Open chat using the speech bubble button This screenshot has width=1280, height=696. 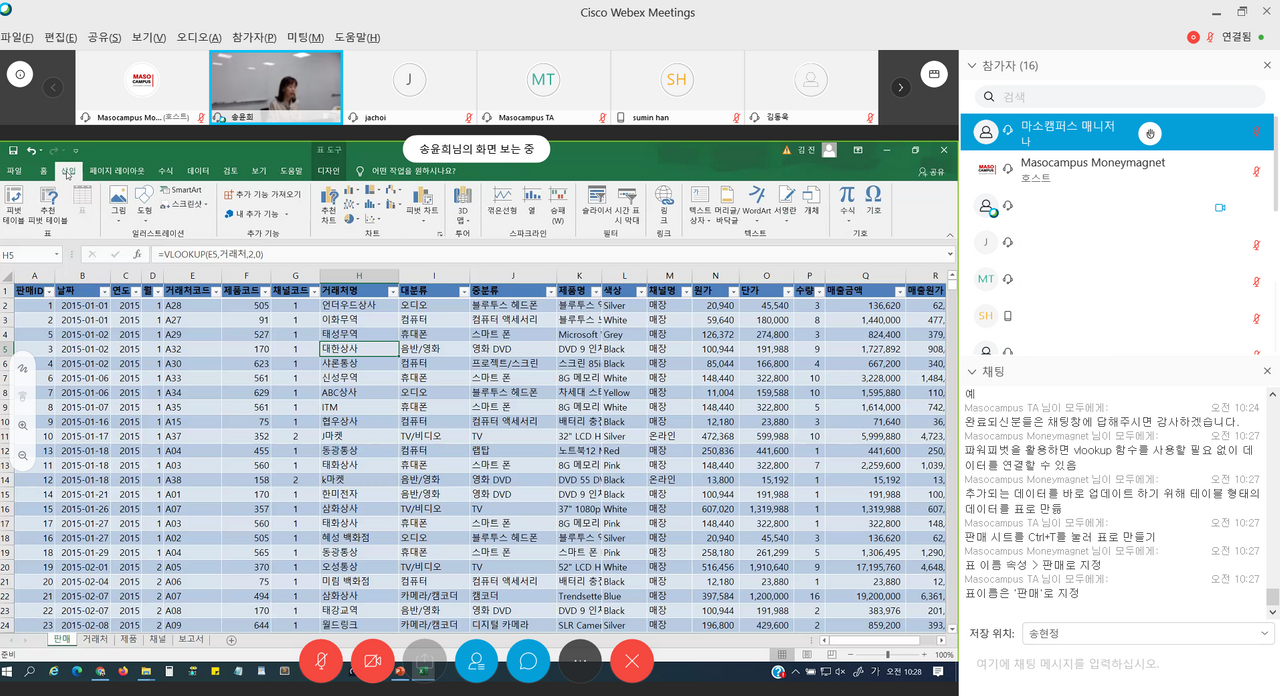point(529,661)
